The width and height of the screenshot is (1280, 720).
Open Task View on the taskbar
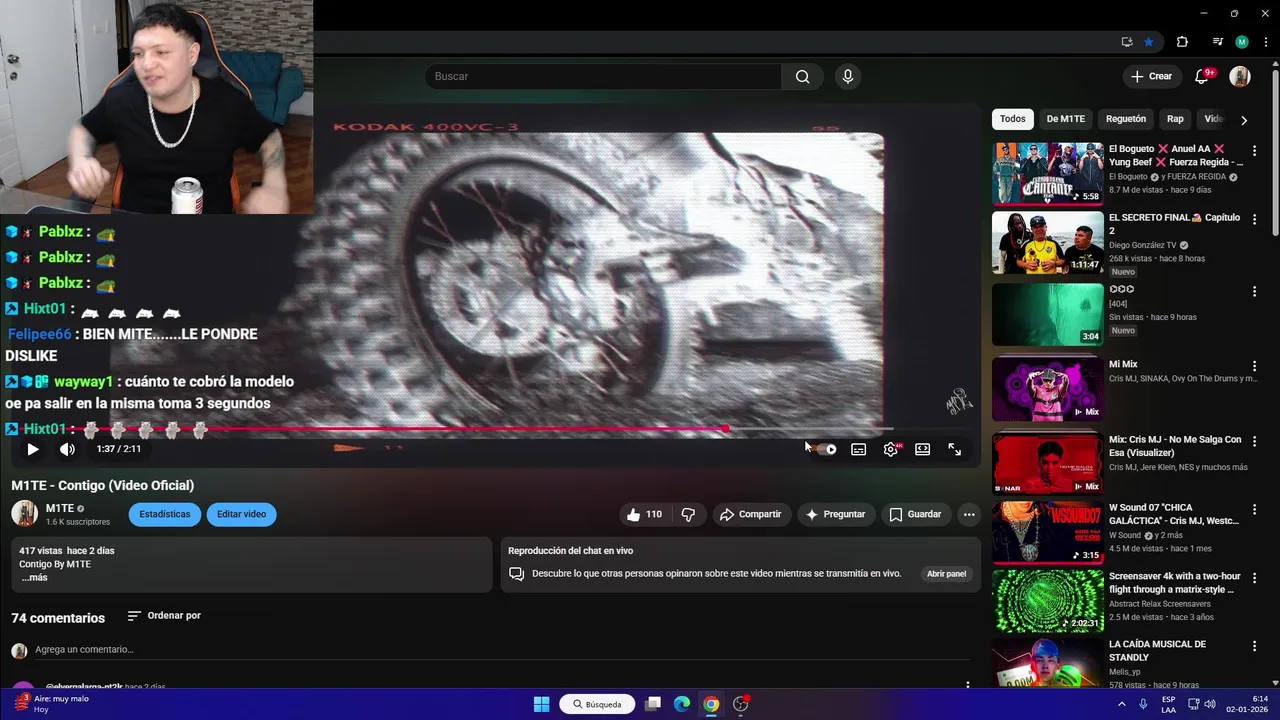653,704
